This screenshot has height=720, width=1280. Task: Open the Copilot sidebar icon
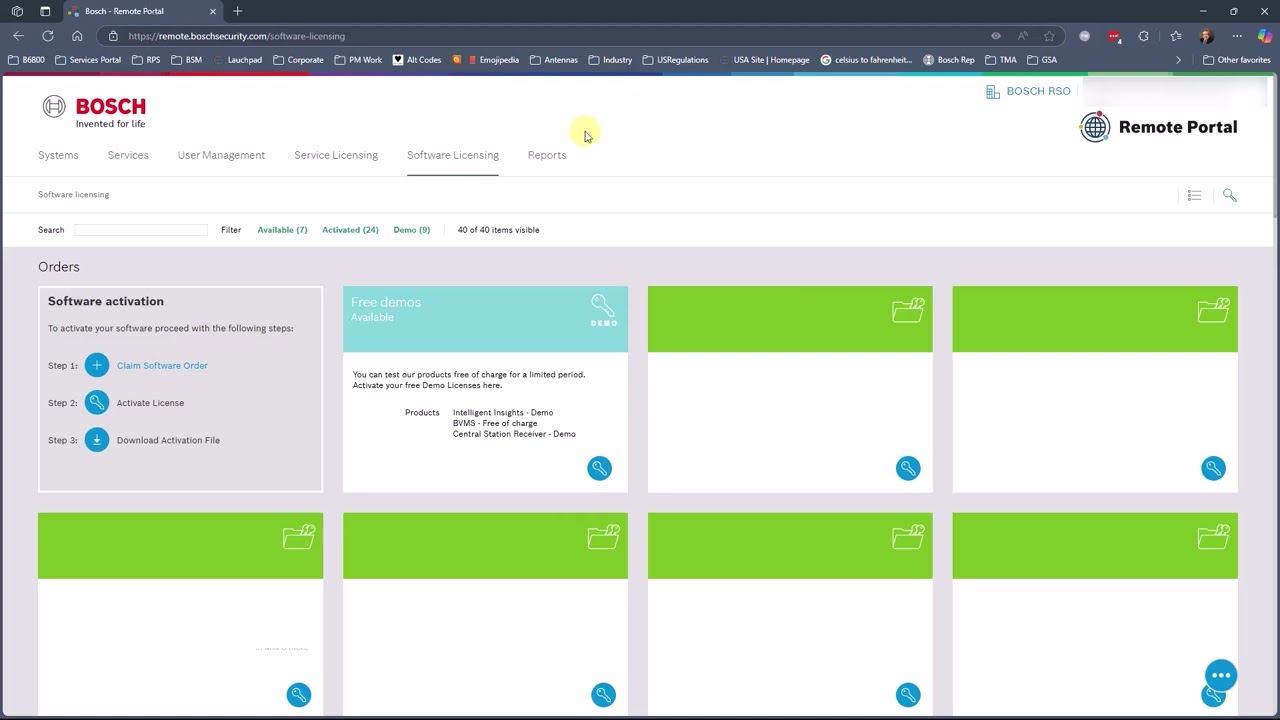pos(1265,36)
